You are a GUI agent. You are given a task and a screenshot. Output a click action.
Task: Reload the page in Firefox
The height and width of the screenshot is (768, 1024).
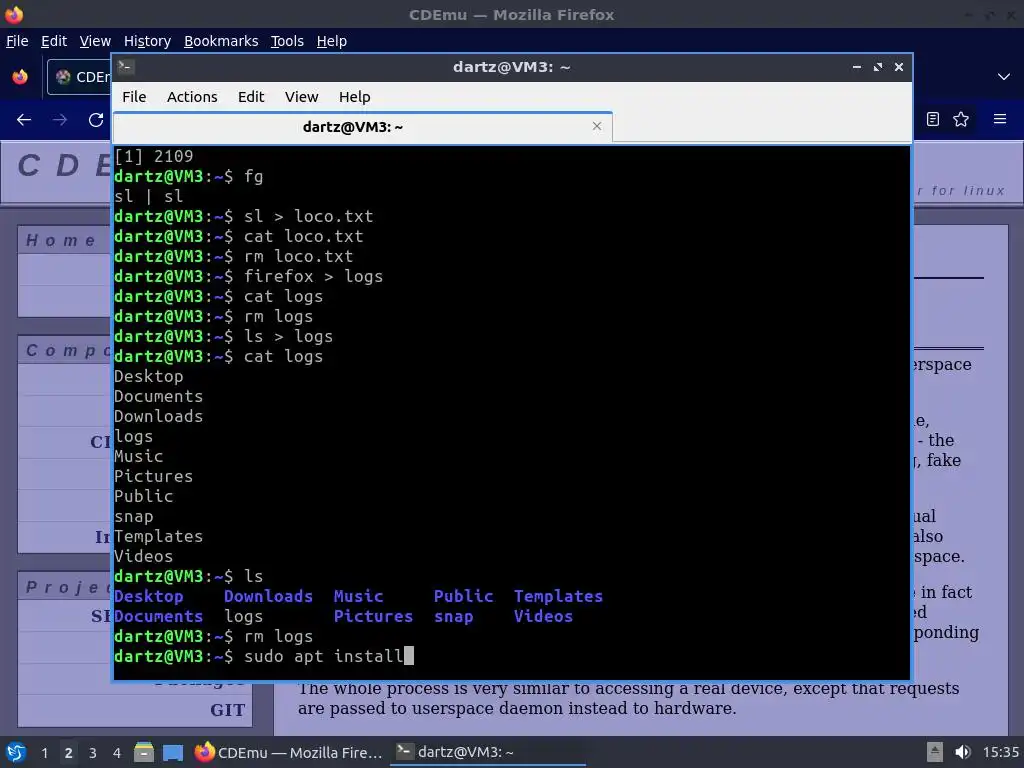point(96,120)
